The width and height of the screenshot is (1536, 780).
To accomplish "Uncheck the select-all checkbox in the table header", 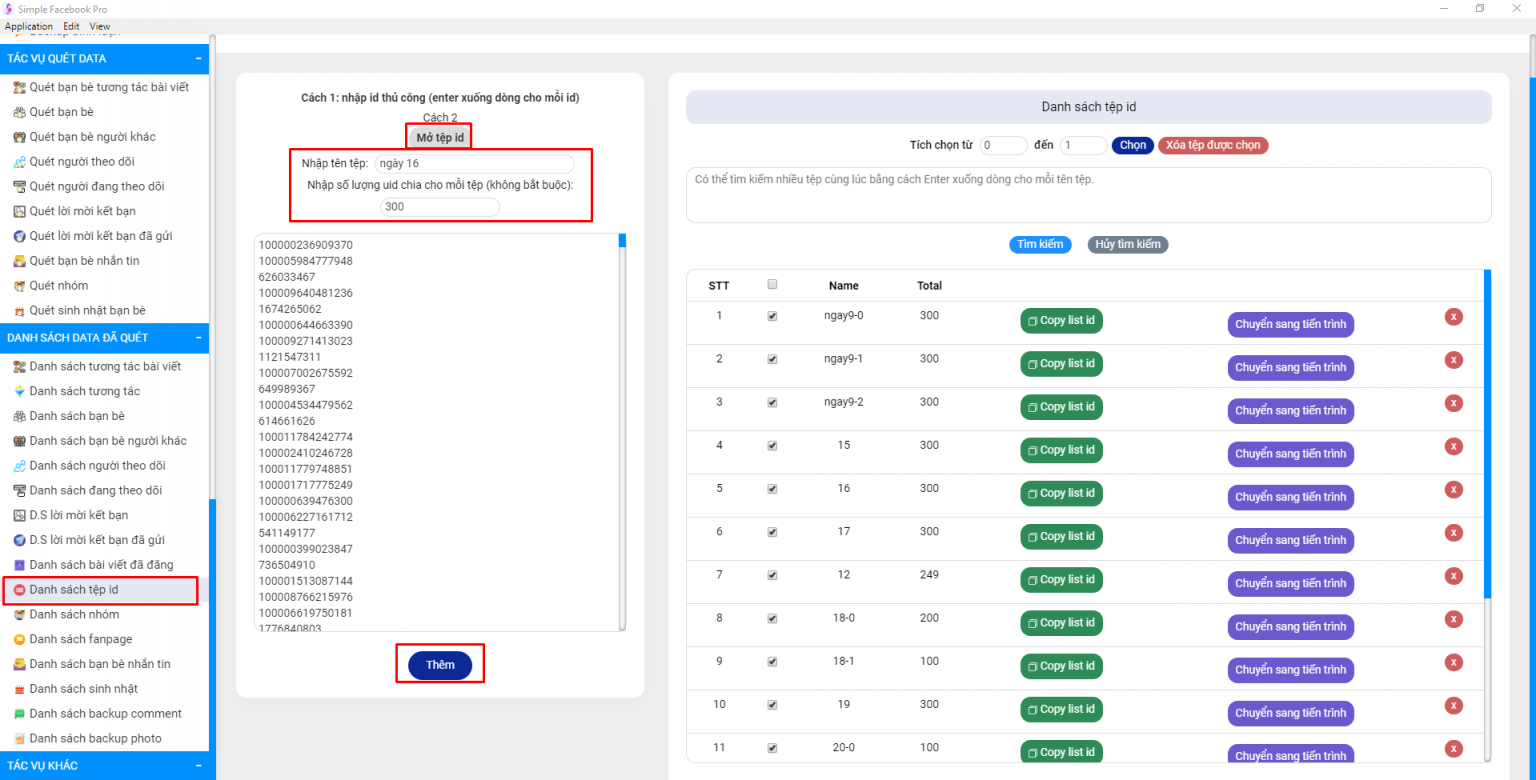I will (x=772, y=284).
